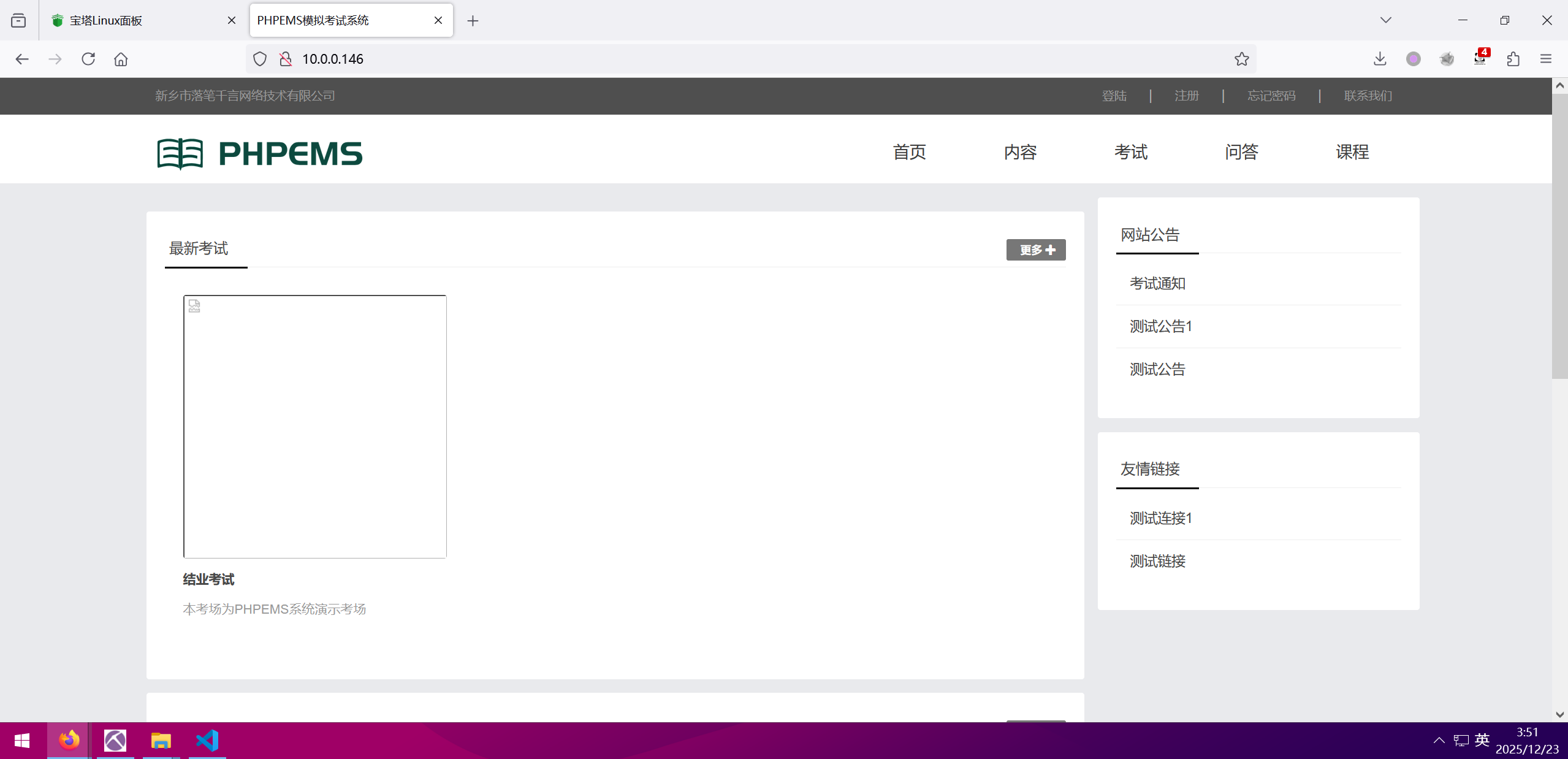Go back to the previous page

(22, 59)
